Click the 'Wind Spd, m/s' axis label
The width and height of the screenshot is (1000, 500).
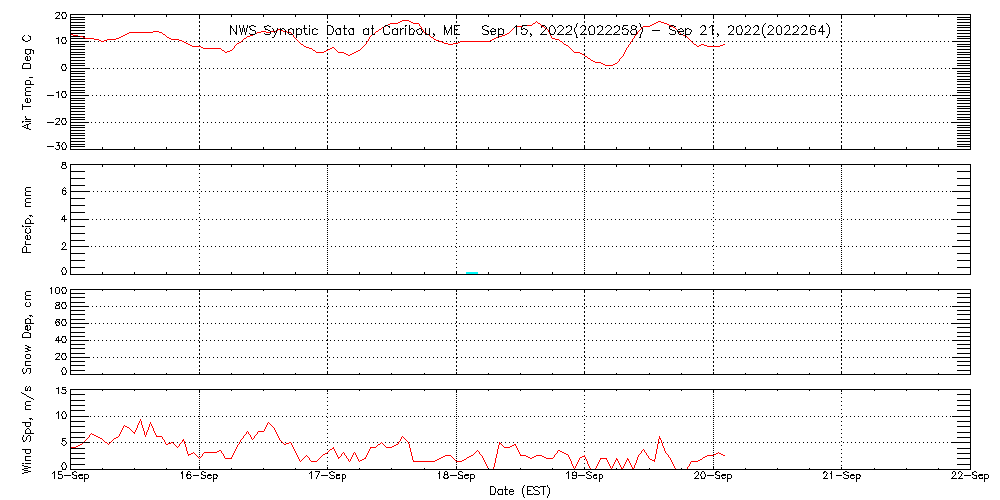coord(27,427)
